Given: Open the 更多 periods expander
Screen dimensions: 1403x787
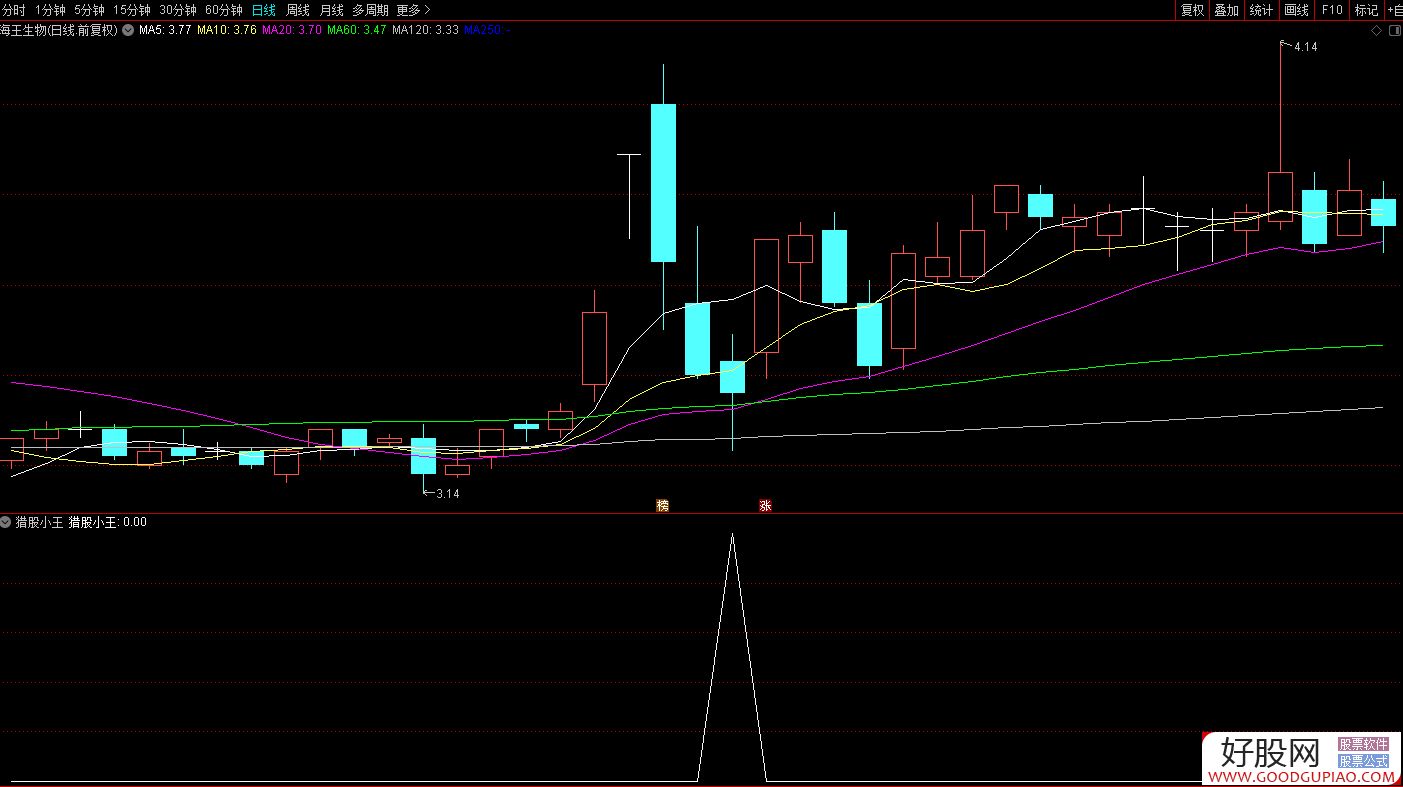Looking at the screenshot, I should tap(413, 10).
